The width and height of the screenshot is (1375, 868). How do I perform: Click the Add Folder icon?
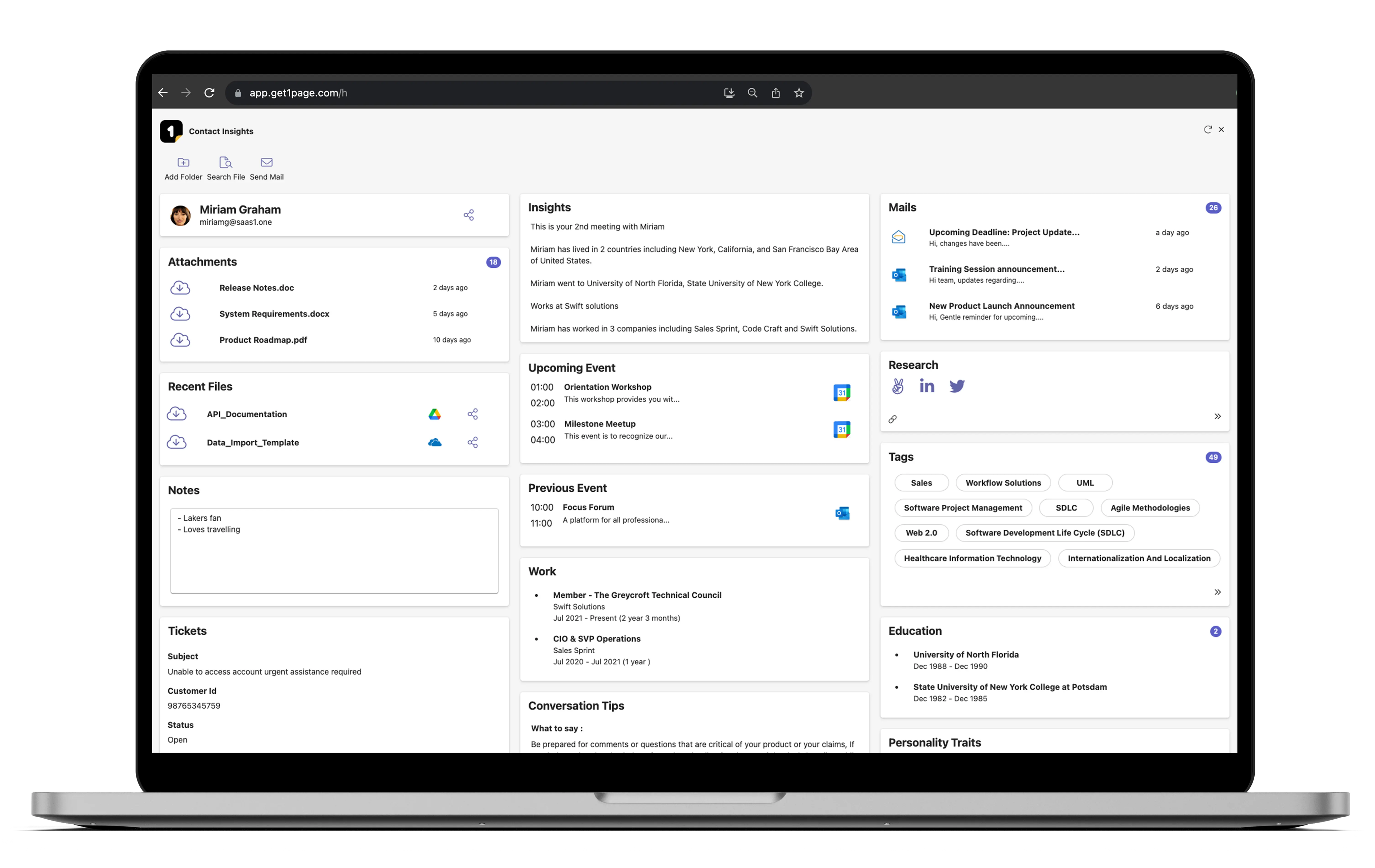[183, 162]
